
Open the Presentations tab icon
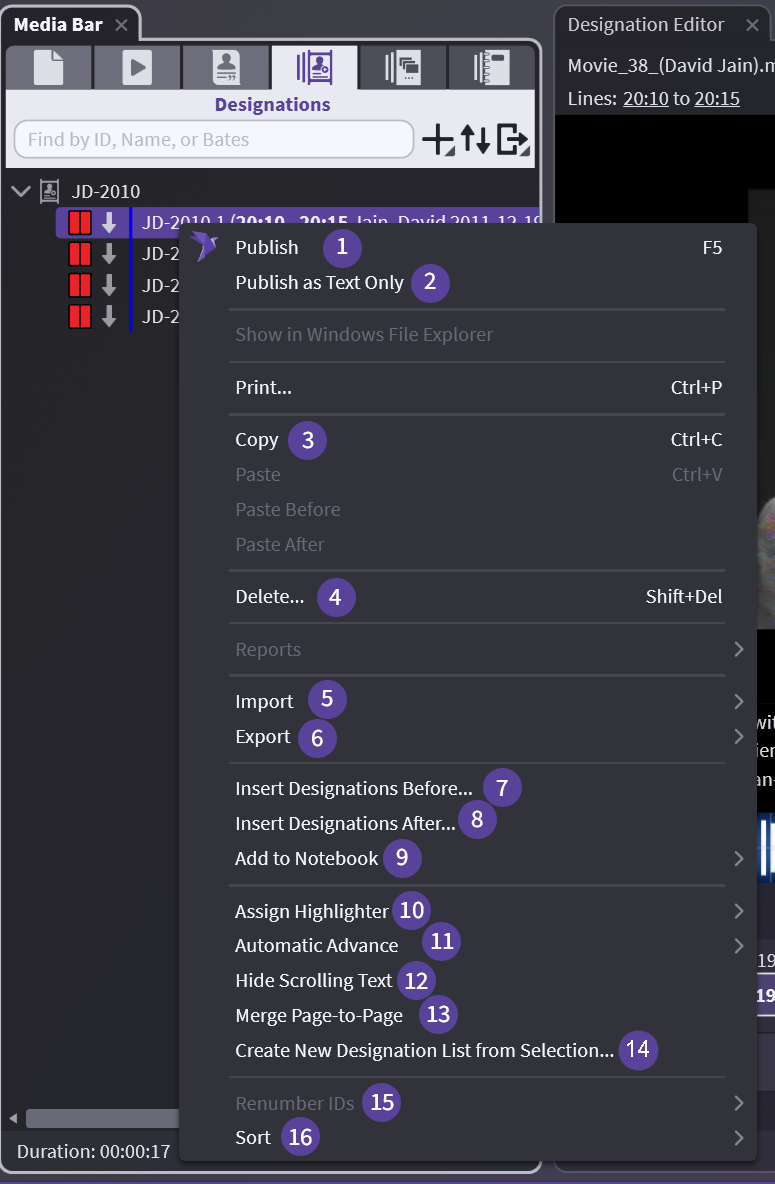403,67
